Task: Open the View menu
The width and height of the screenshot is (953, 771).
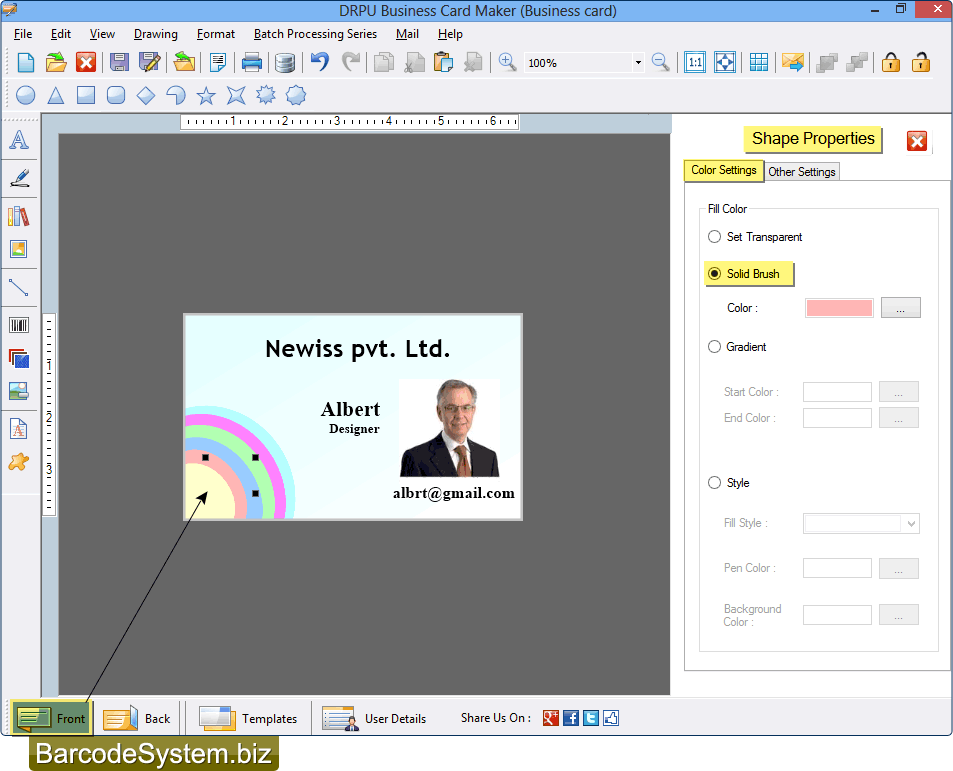Action: click(102, 34)
